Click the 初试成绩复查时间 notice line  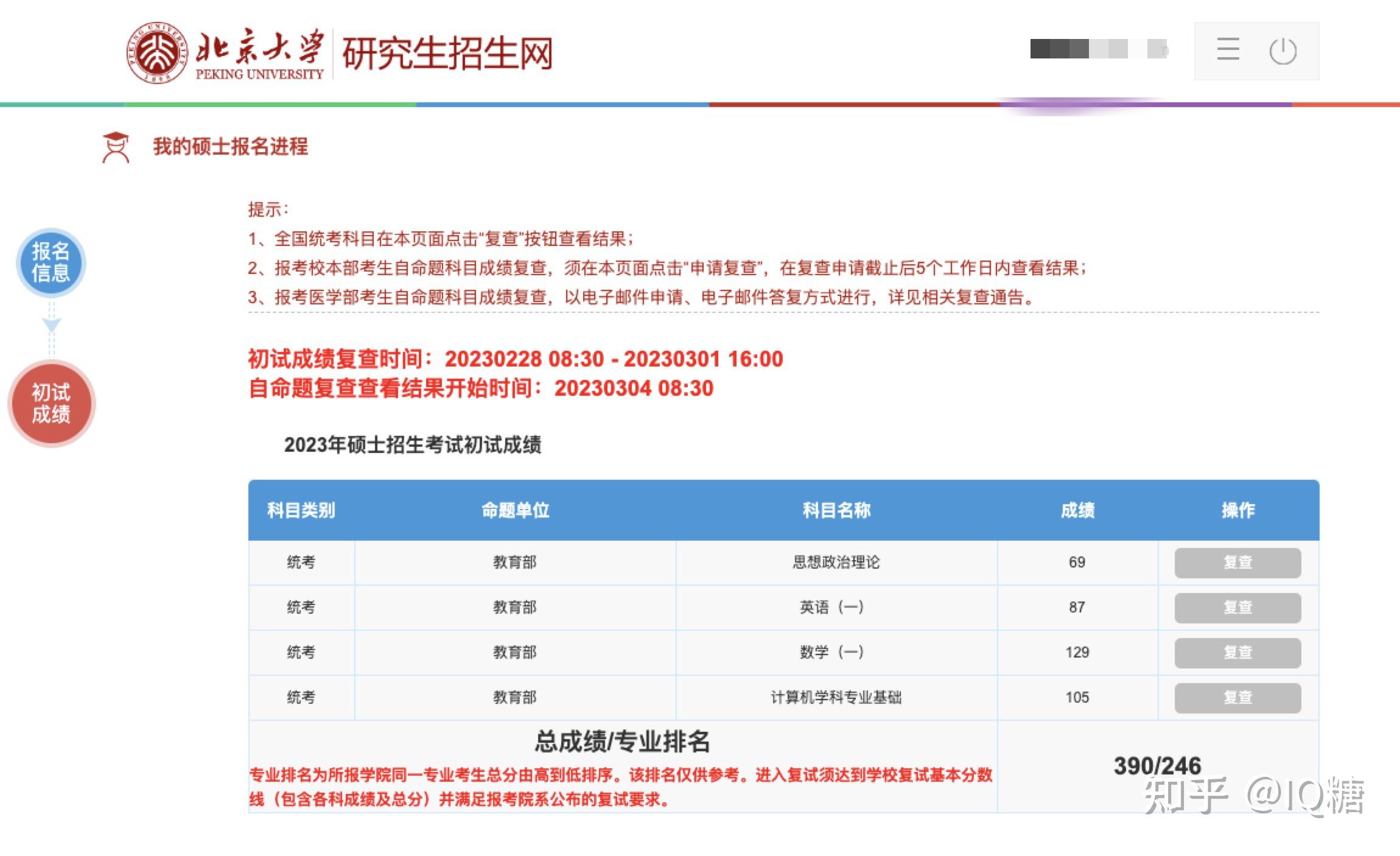pyautogui.click(x=516, y=359)
